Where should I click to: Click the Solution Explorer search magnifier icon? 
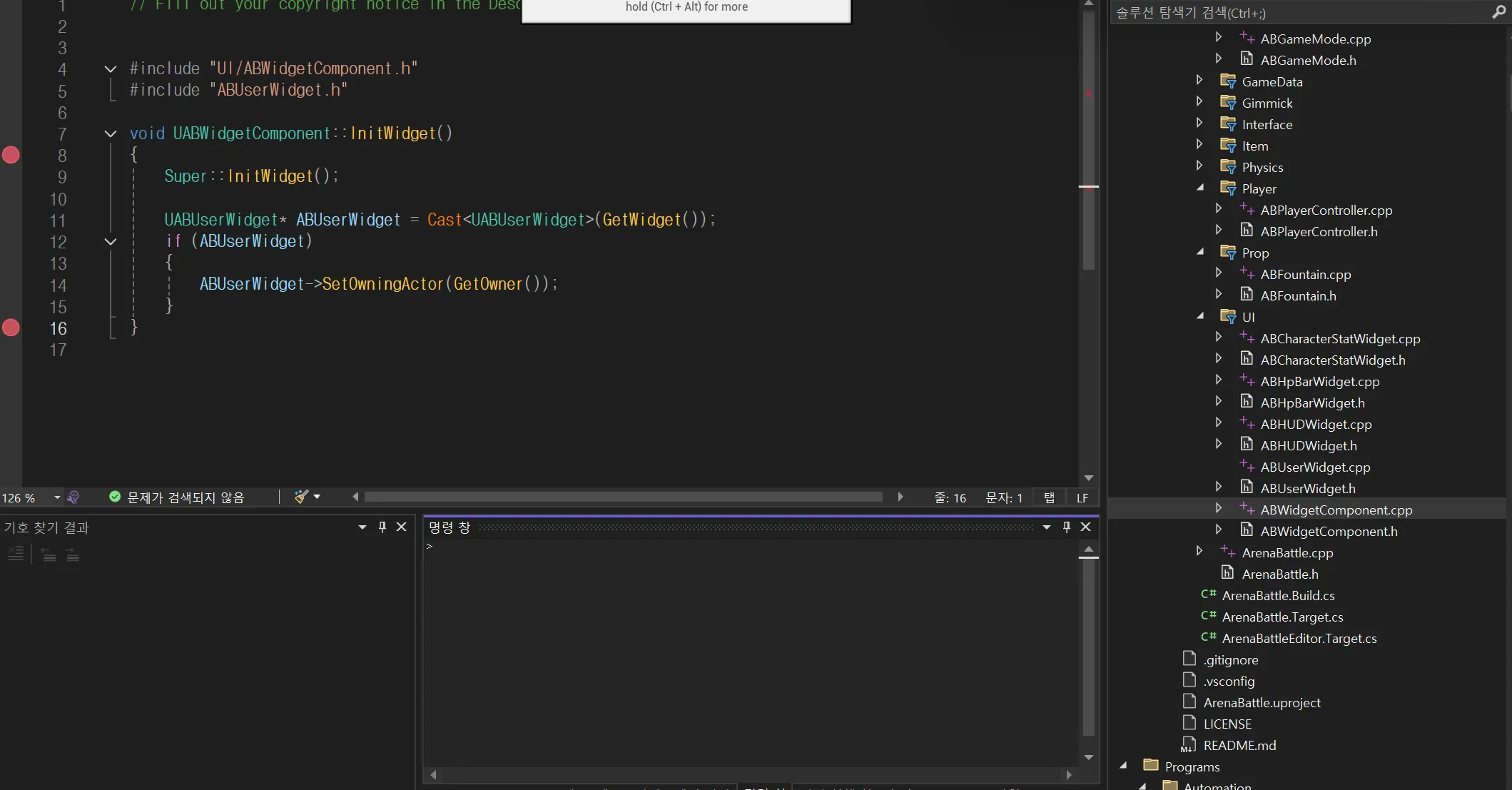point(1498,13)
